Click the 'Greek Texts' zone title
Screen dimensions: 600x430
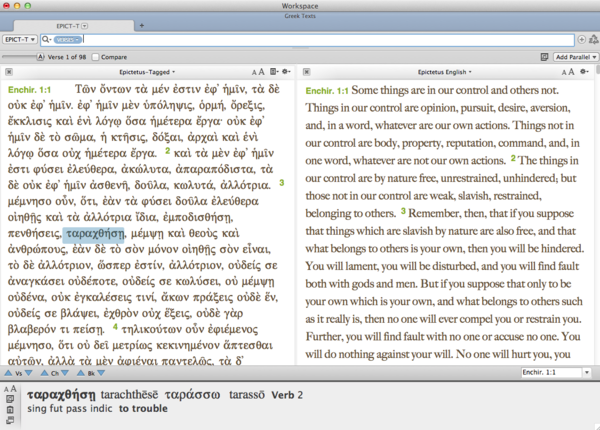300,16
